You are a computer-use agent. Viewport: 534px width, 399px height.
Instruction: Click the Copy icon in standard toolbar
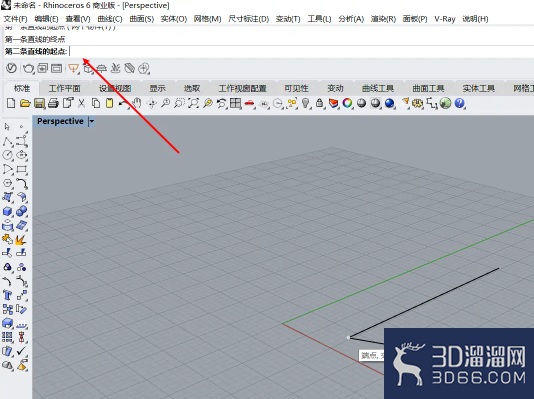click(x=96, y=103)
